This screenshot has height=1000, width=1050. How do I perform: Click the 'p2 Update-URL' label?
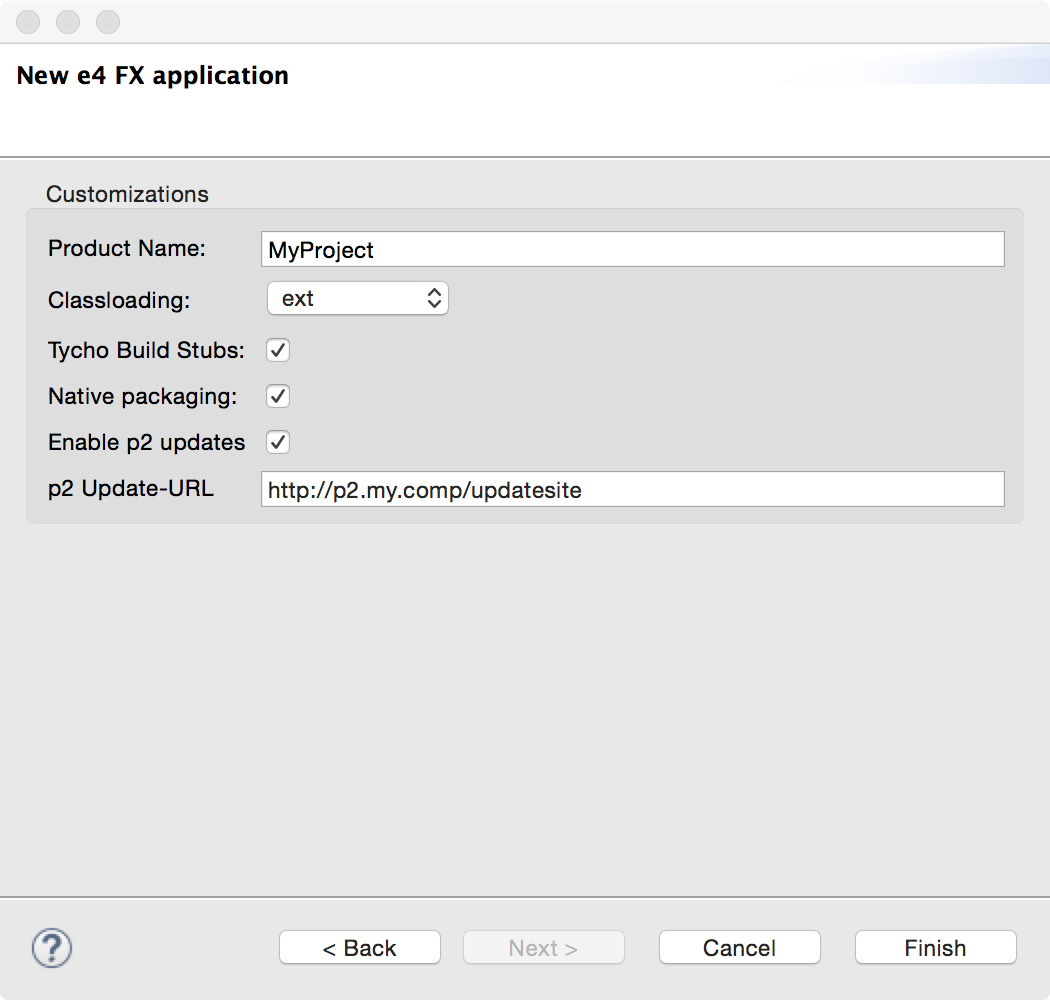(131, 489)
